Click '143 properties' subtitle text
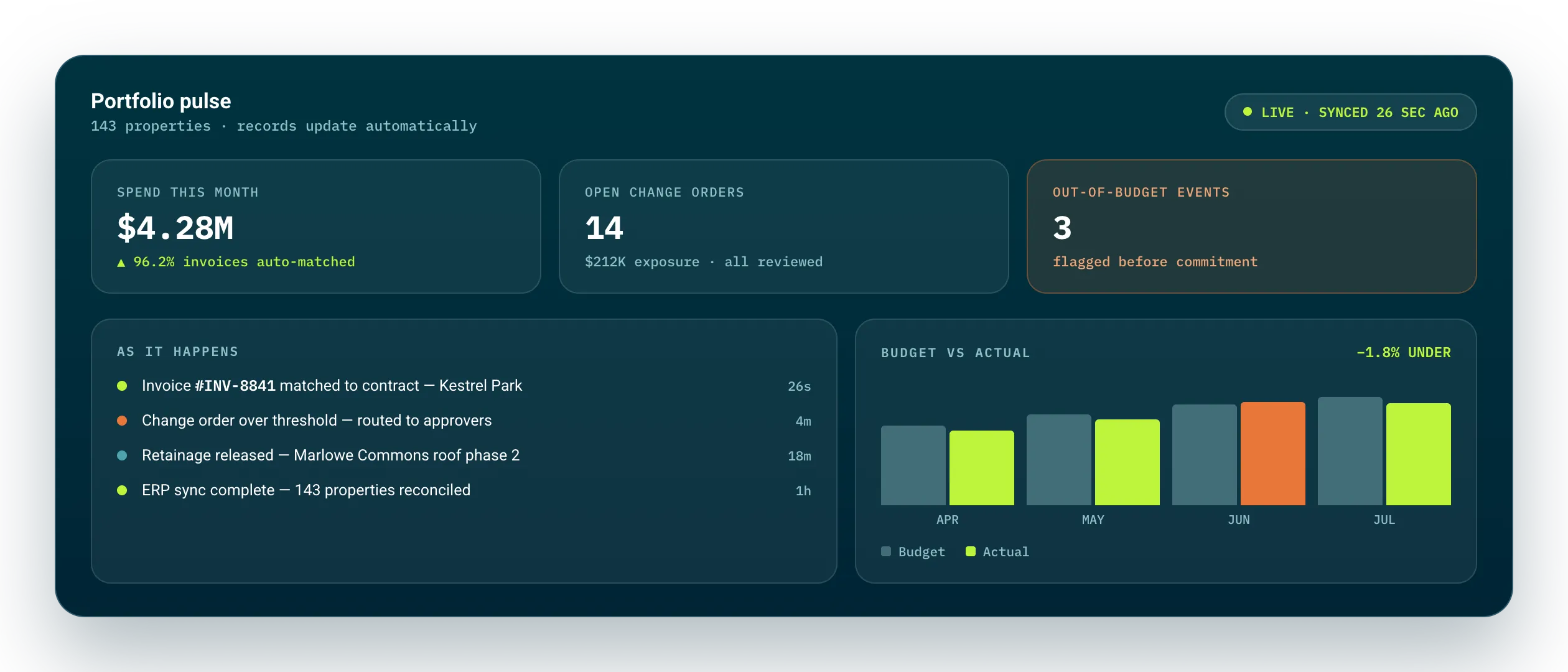 pyautogui.click(x=151, y=126)
